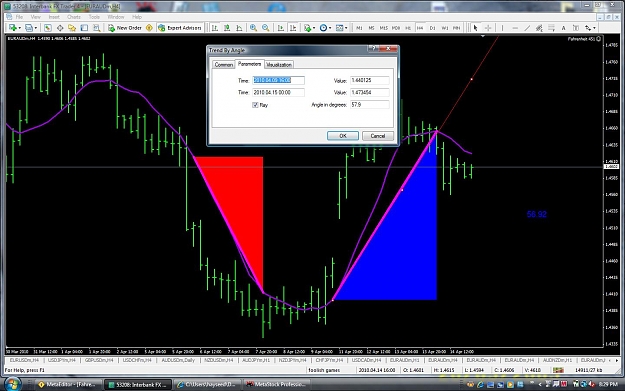Open the File menu

[19, 17]
